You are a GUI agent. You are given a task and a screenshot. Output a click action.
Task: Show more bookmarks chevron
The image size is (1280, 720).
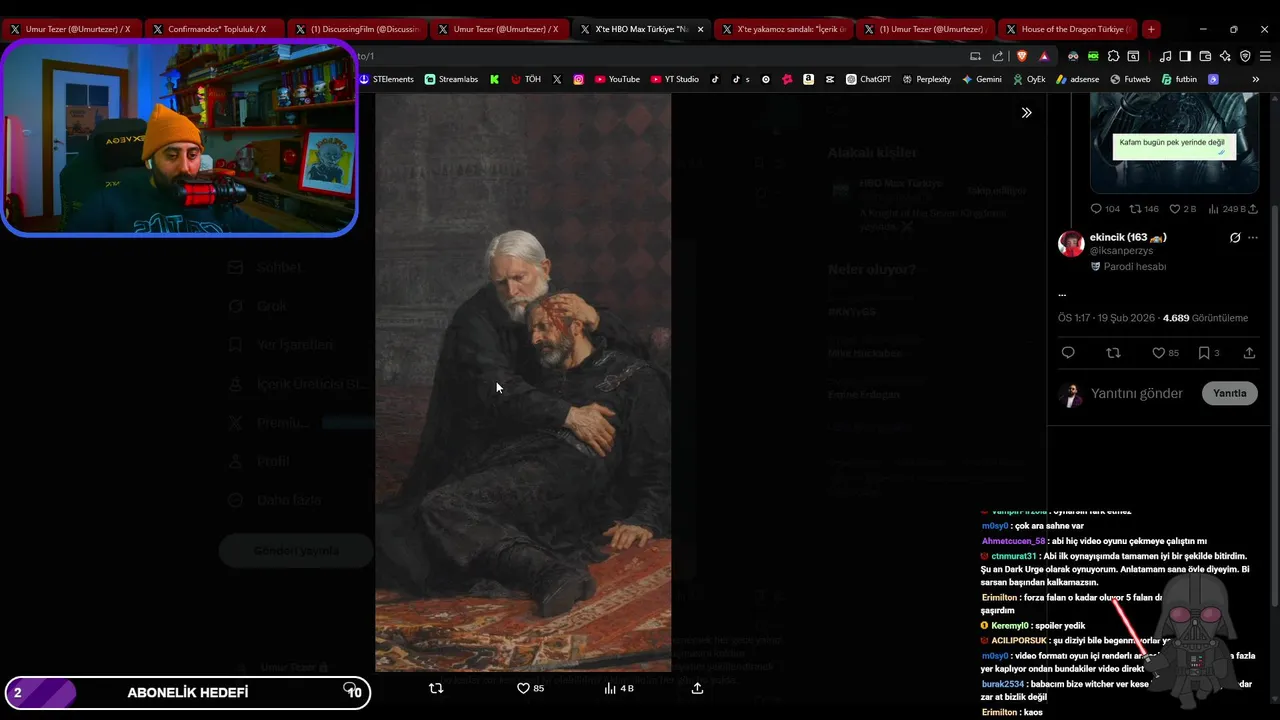click(1255, 79)
